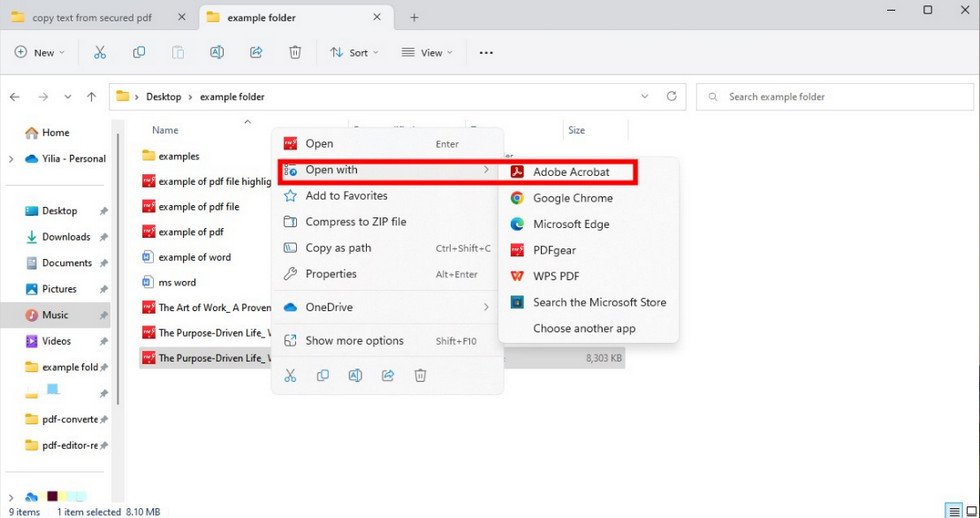Switch to the copy text from secured pdf tab
Viewport: 980px width, 518px height.
(92, 17)
